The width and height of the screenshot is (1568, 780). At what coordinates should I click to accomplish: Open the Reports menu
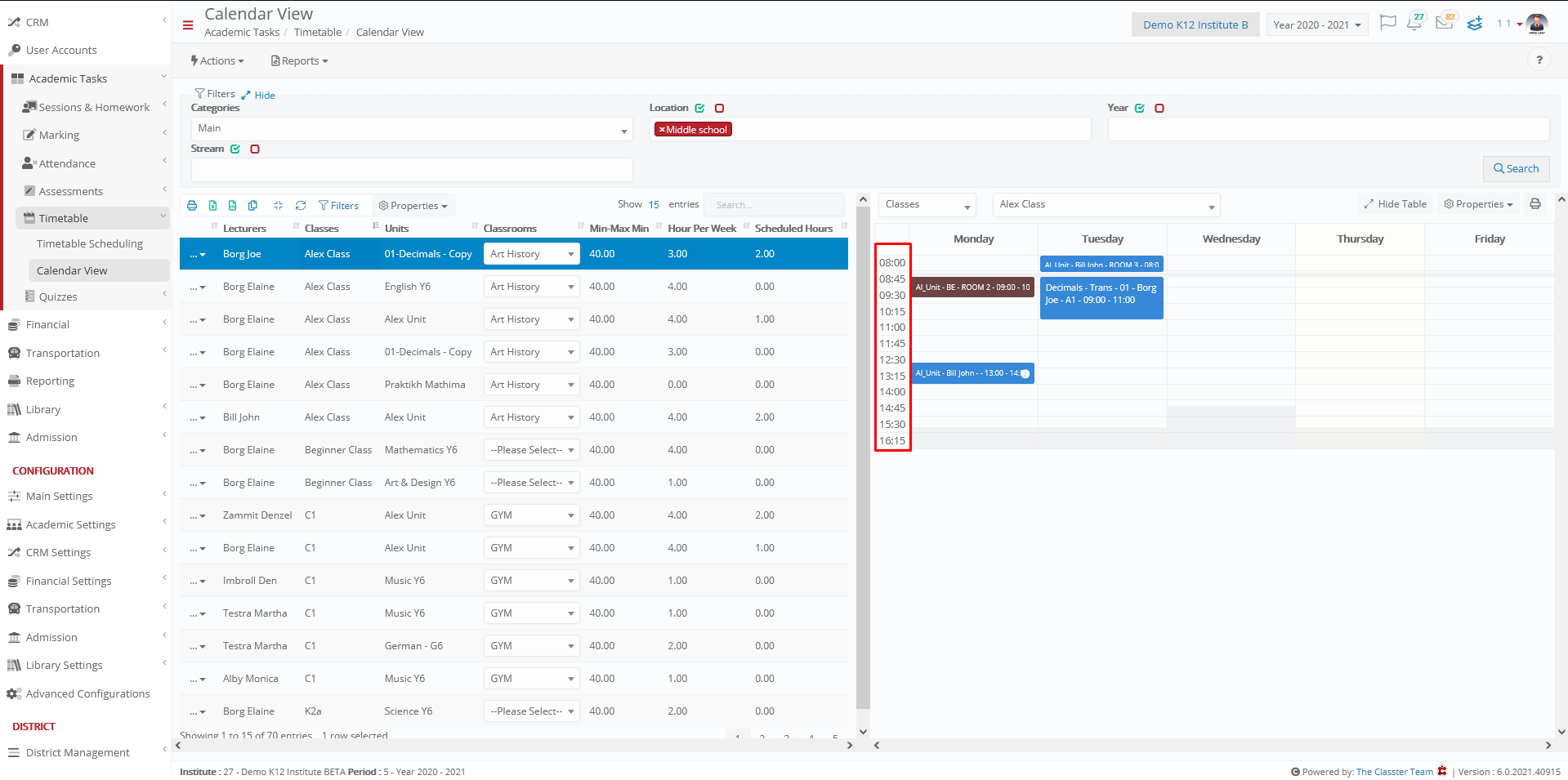coord(299,60)
